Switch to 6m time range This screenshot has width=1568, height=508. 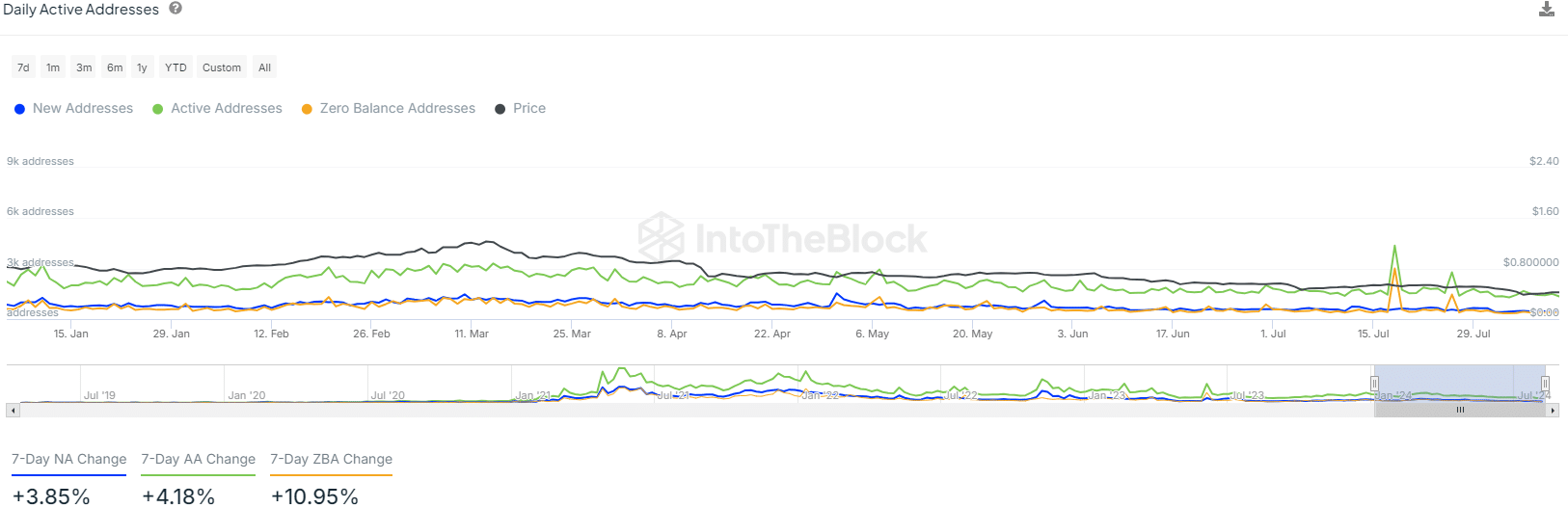(x=115, y=67)
